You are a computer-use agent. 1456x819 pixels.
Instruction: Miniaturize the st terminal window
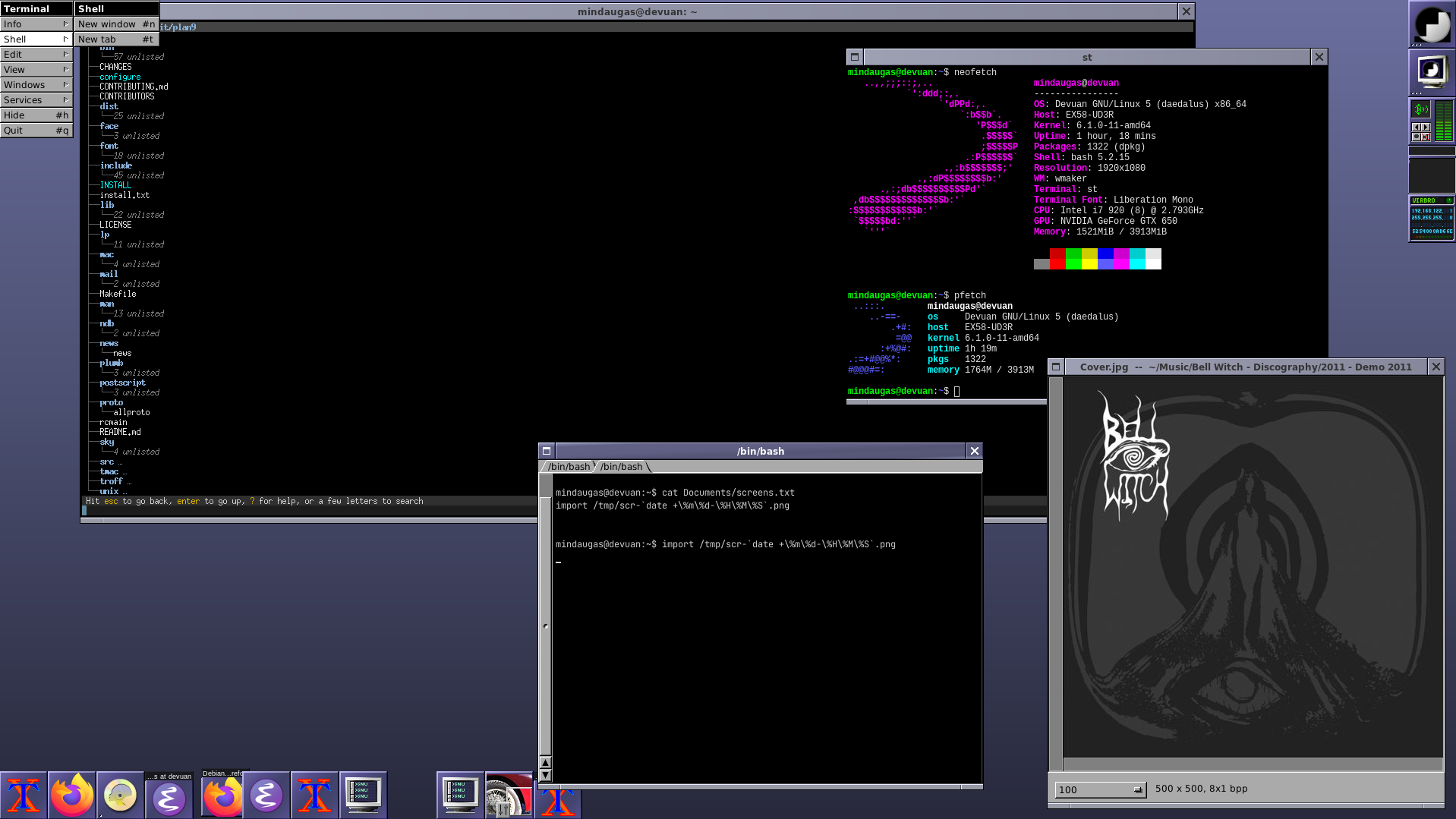pyautogui.click(x=855, y=57)
